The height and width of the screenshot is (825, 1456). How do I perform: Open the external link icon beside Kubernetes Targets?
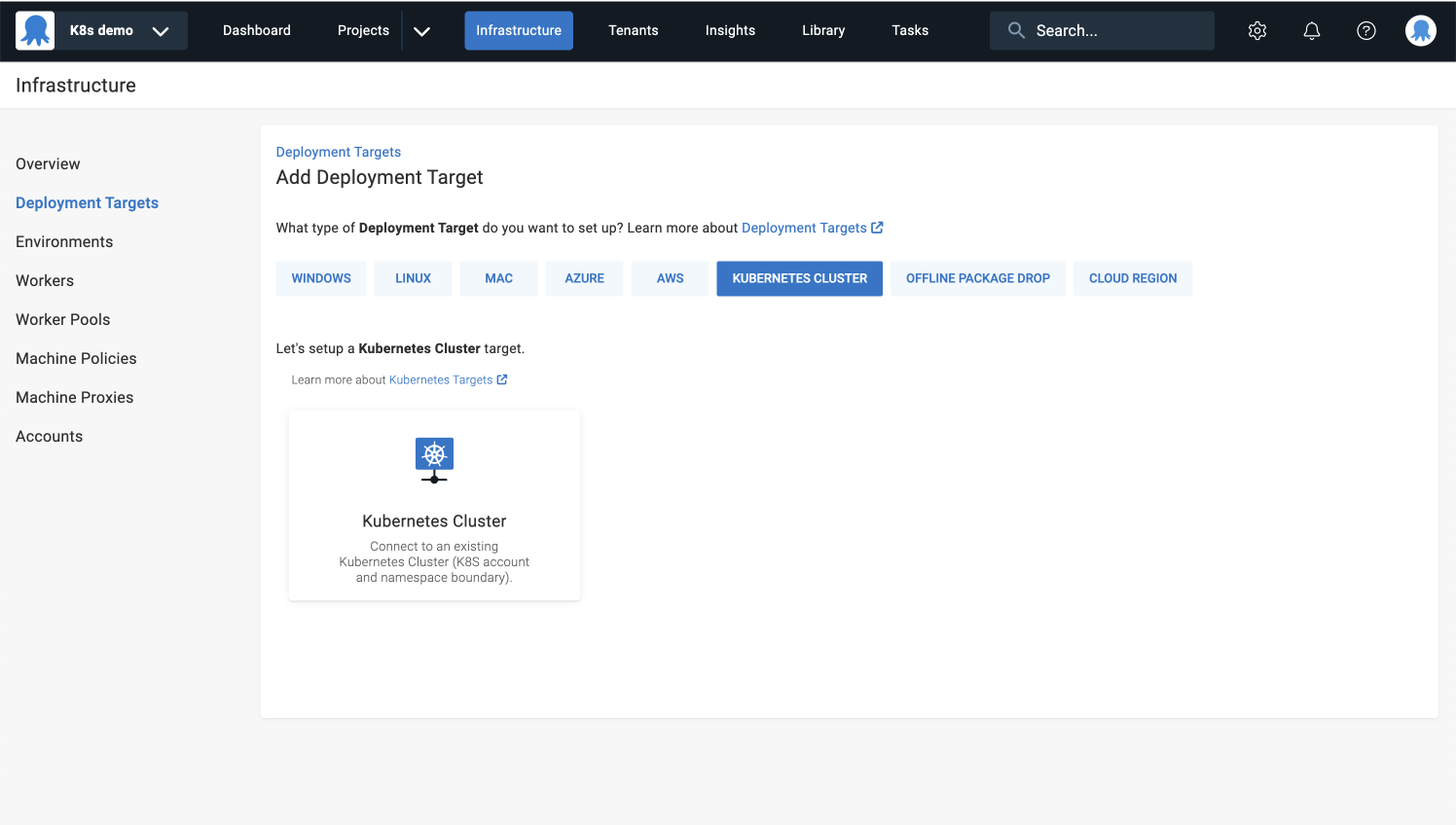[502, 379]
